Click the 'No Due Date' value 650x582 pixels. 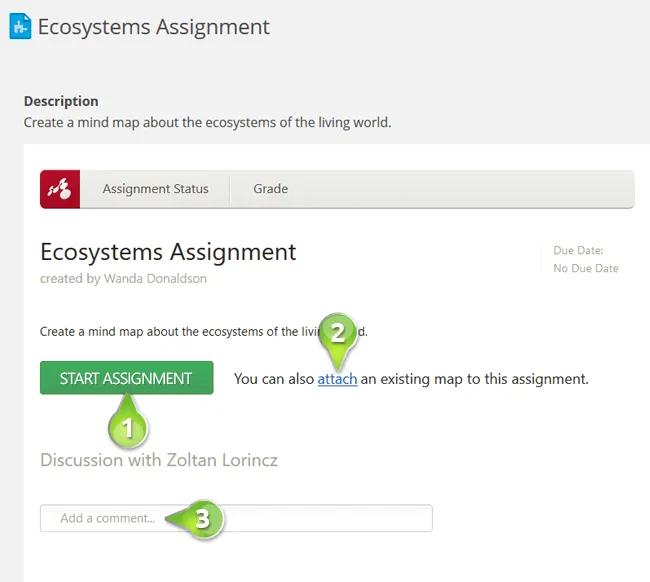(x=585, y=268)
